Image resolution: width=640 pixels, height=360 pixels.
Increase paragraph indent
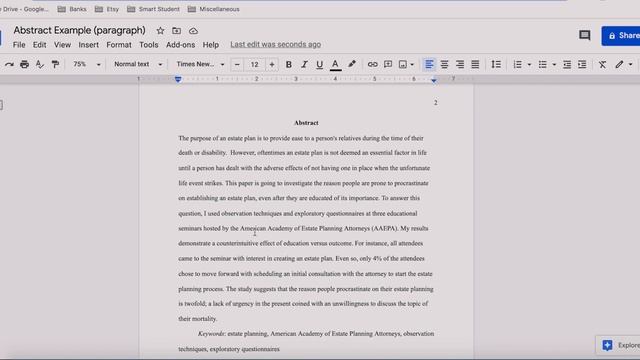pos(582,64)
